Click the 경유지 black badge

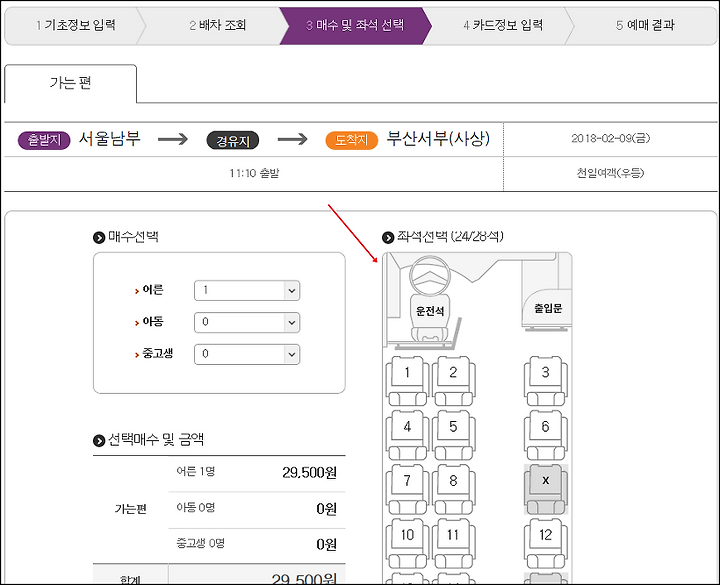pos(233,140)
